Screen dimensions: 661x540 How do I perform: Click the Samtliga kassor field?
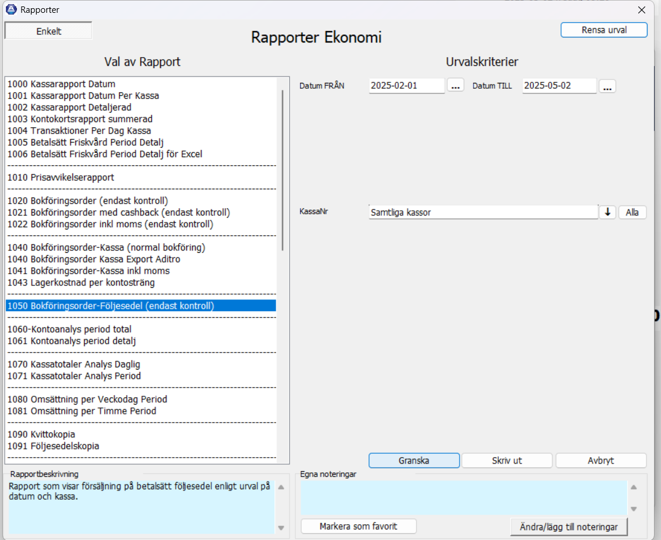point(483,212)
